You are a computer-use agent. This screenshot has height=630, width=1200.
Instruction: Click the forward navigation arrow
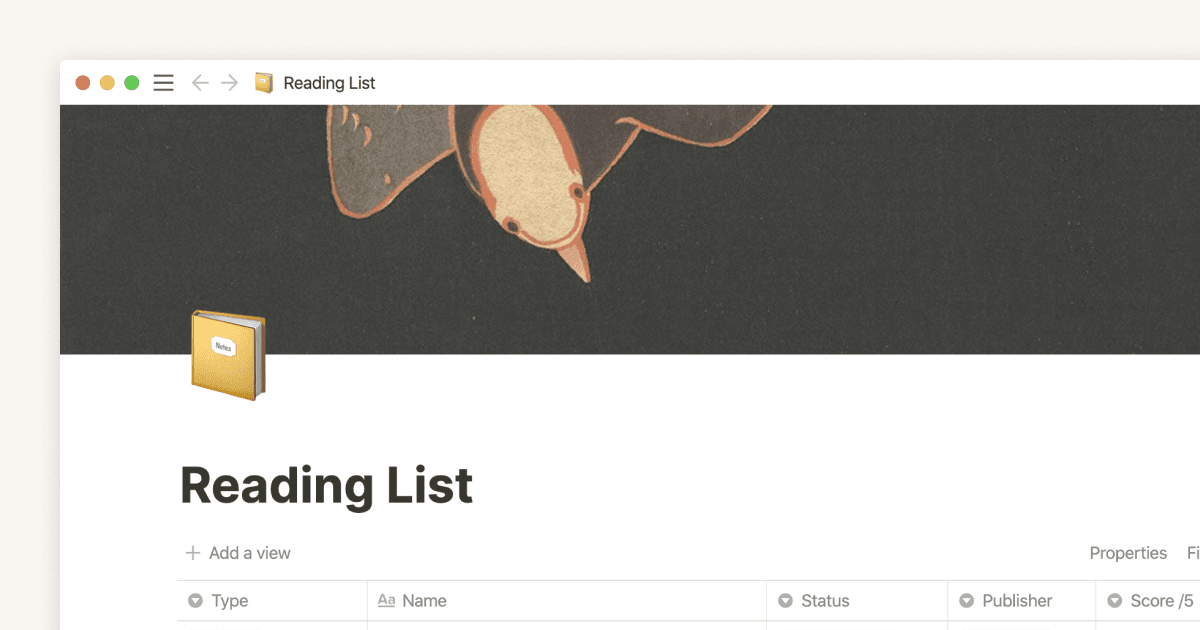228,82
